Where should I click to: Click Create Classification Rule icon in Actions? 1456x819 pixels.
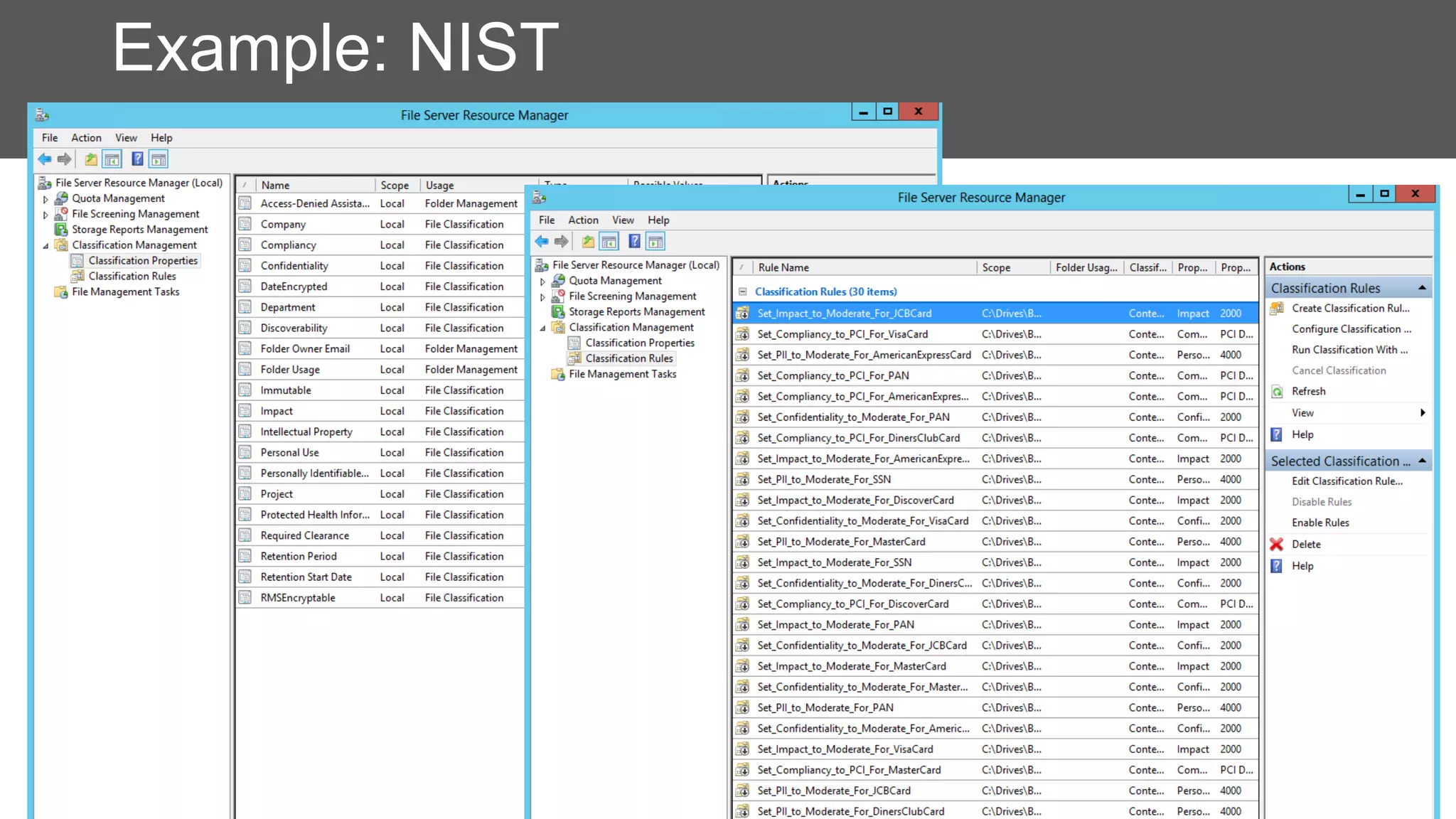pos(1277,308)
